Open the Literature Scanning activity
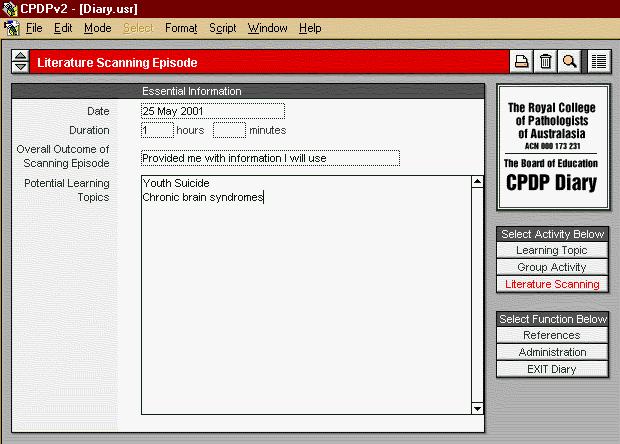Image resolution: width=620 pixels, height=444 pixels. click(x=552, y=284)
